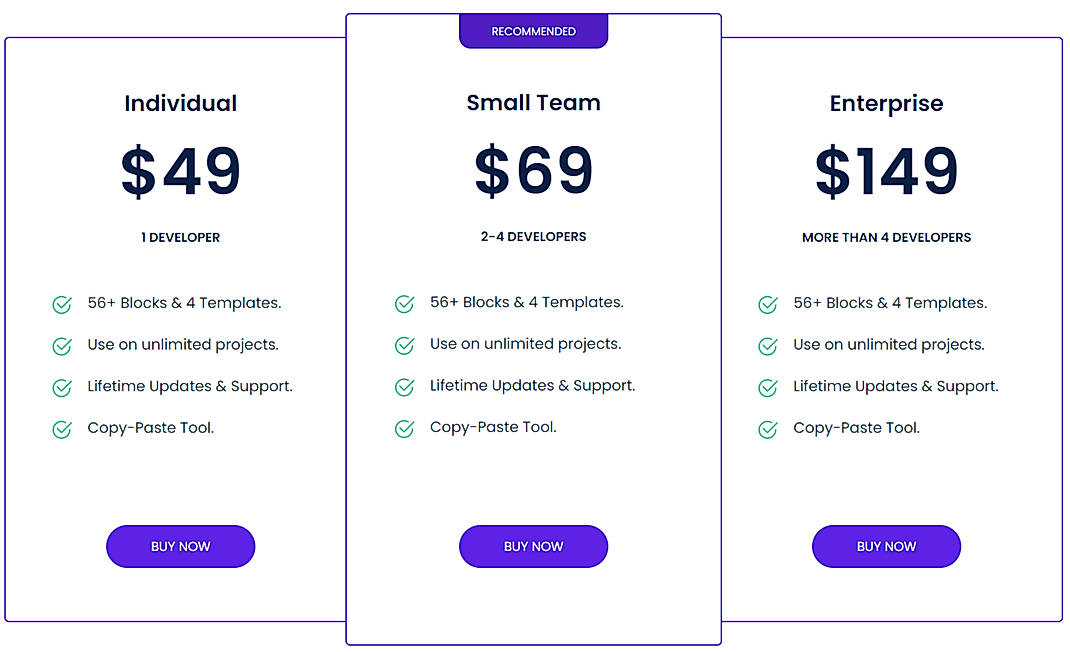
Task: Click the checkmark beside 'Copy-Paste Tool' on Small Team plan
Action: point(404,427)
